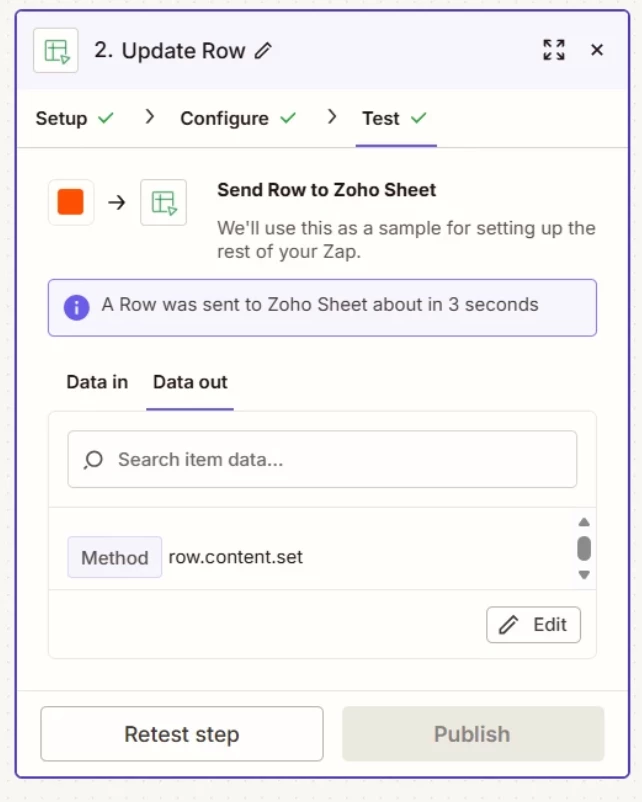Click the info icon in the notification banner
The width and height of the screenshot is (642, 802).
point(76,307)
